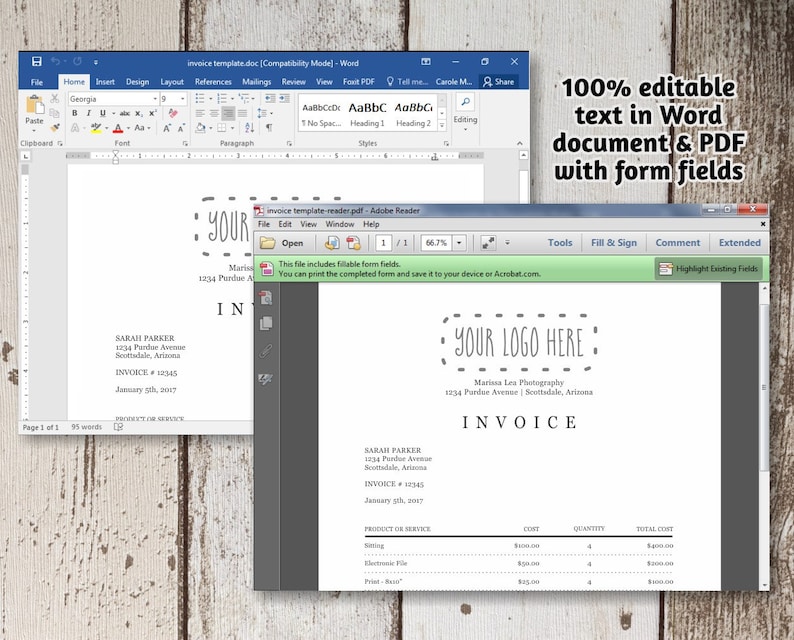Toggle superscript formatting
This screenshot has height=640, width=794.
click(x=152, y=113)
